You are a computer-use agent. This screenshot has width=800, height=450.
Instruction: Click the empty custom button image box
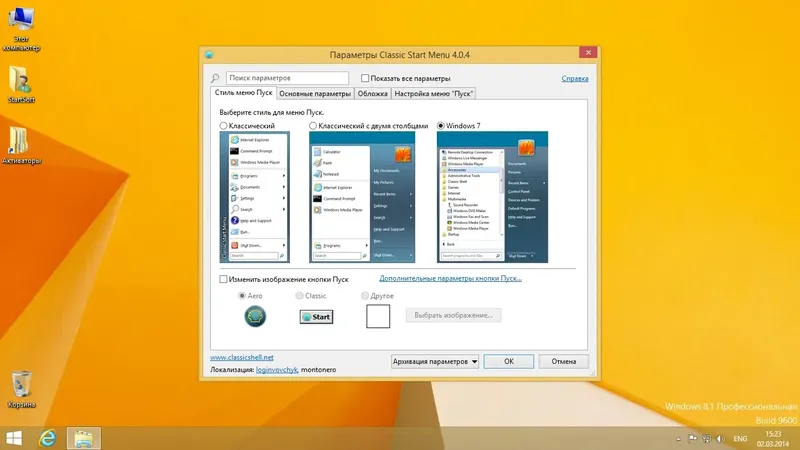(378, 316)
